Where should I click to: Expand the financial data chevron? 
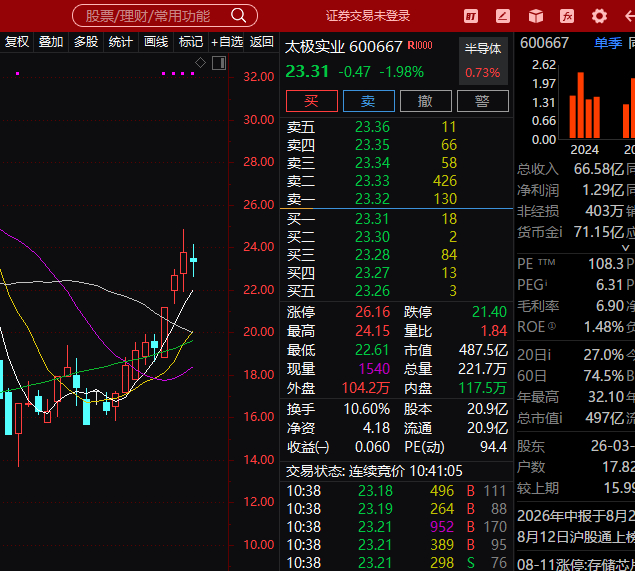(x=626, y=247)
